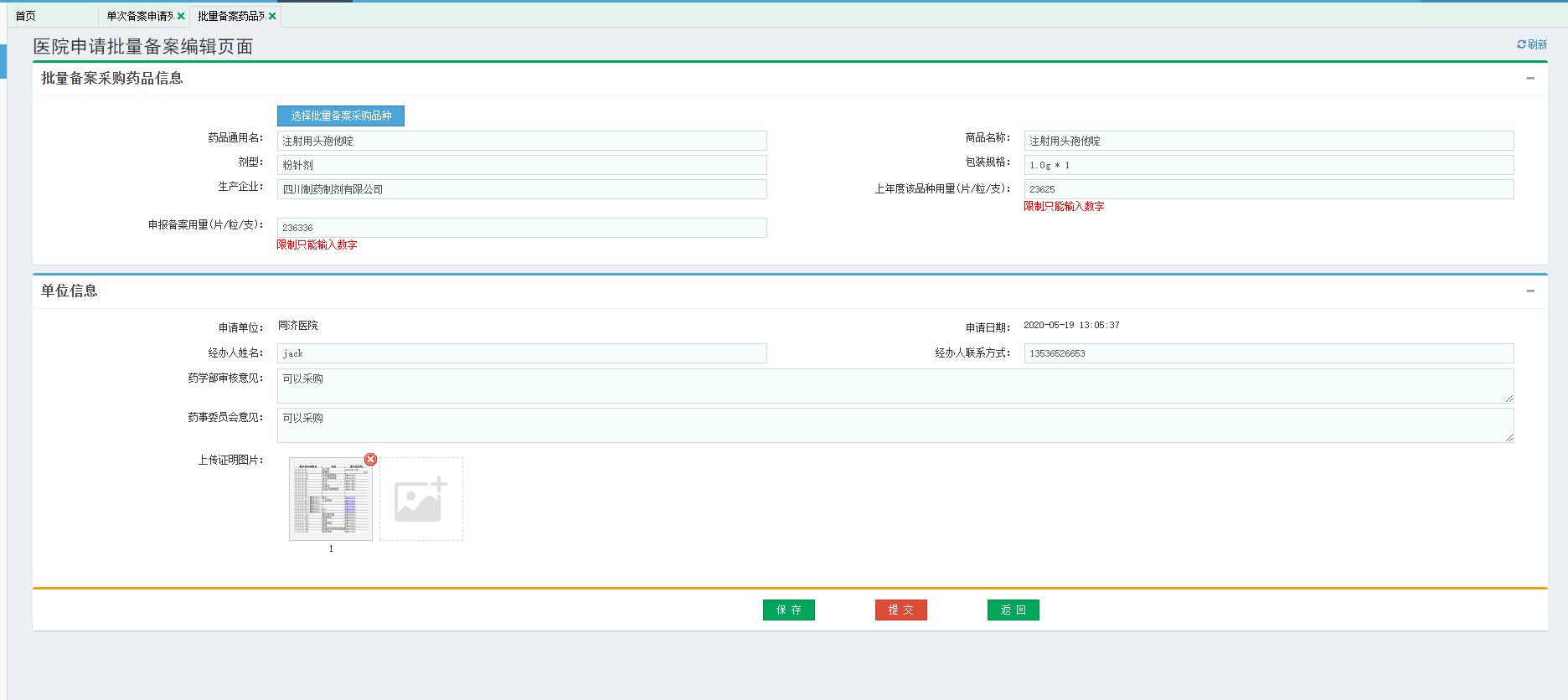This screenshot has height=700, width=1568.
Task: Click 选择批量备案采购品种 button
Action: point(341,116)
